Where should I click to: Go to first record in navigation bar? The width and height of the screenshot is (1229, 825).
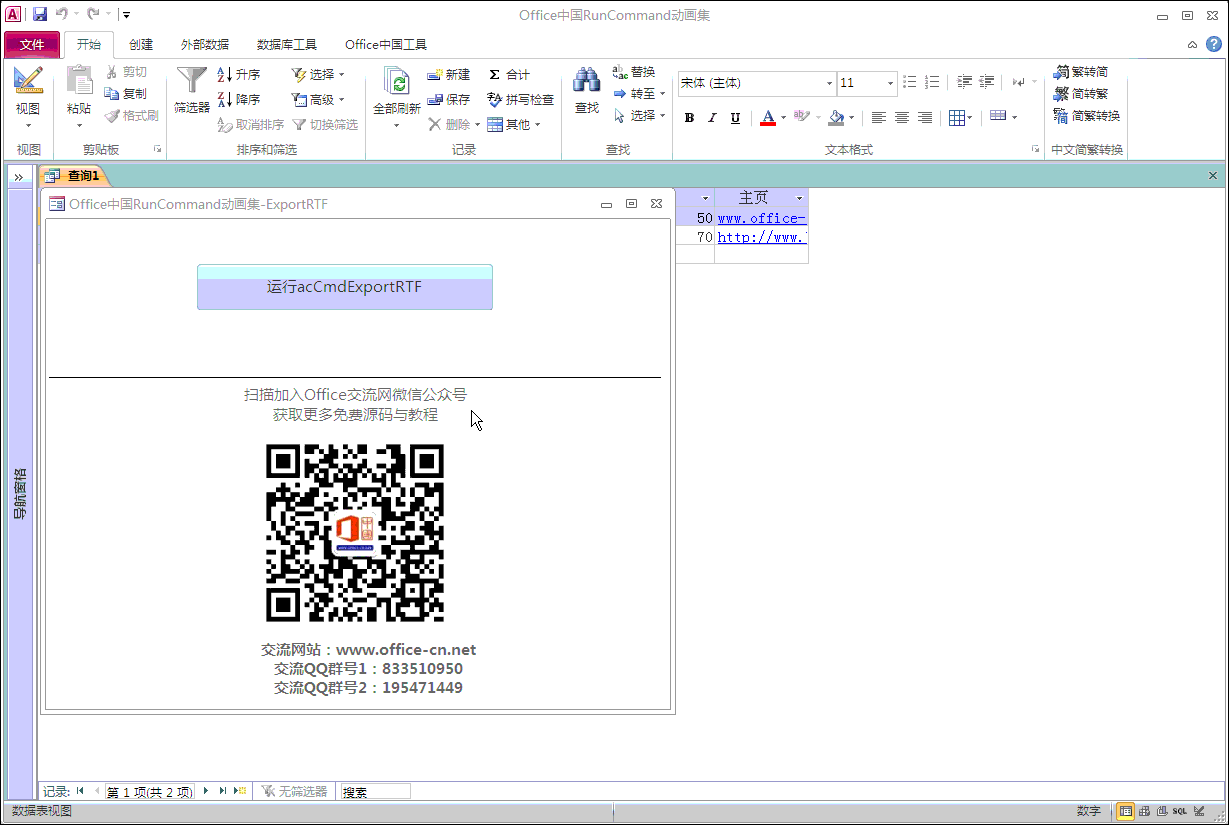point(80,791)
